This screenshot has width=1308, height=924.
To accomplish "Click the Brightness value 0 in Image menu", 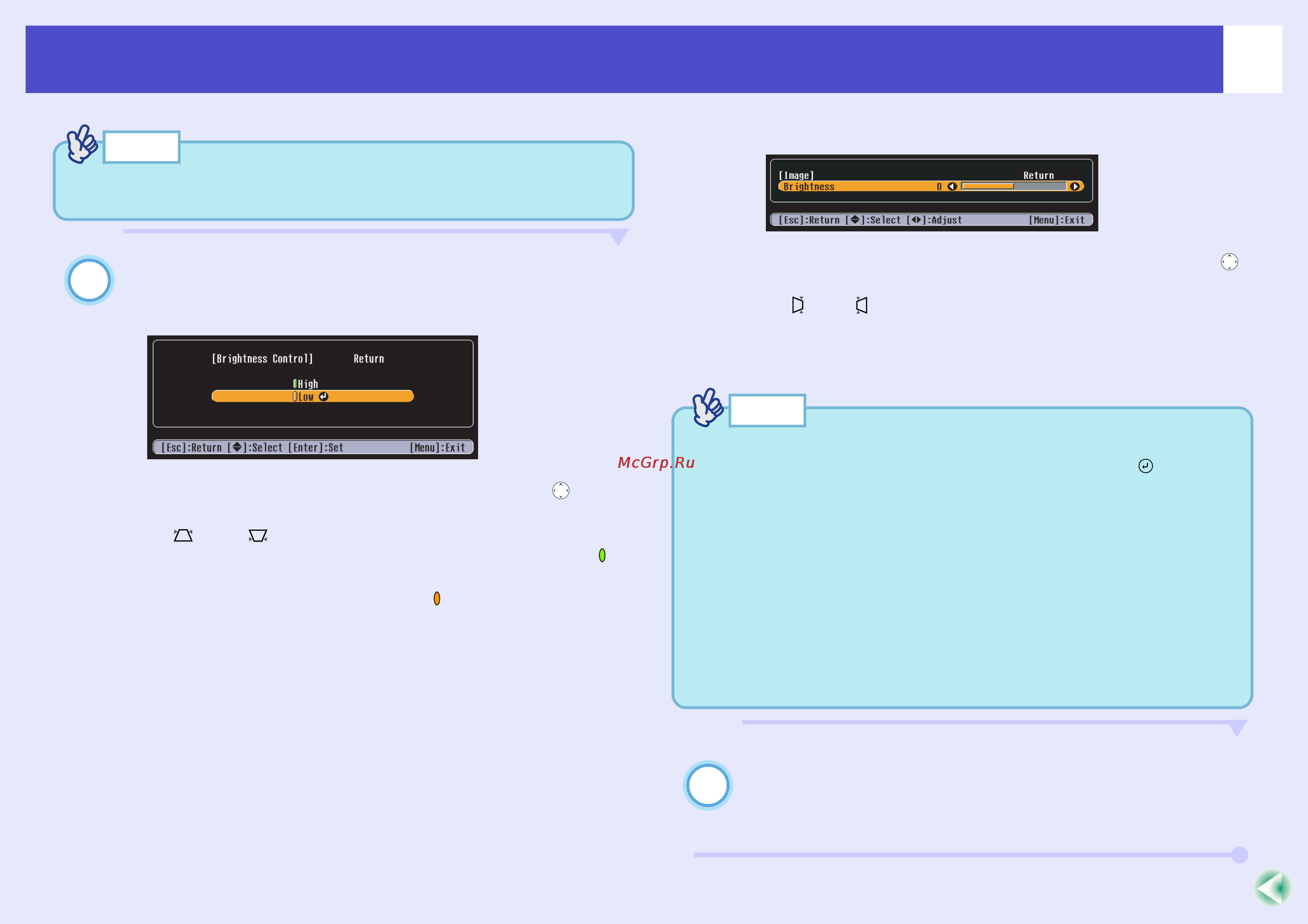I will click(x=939, y=186).
